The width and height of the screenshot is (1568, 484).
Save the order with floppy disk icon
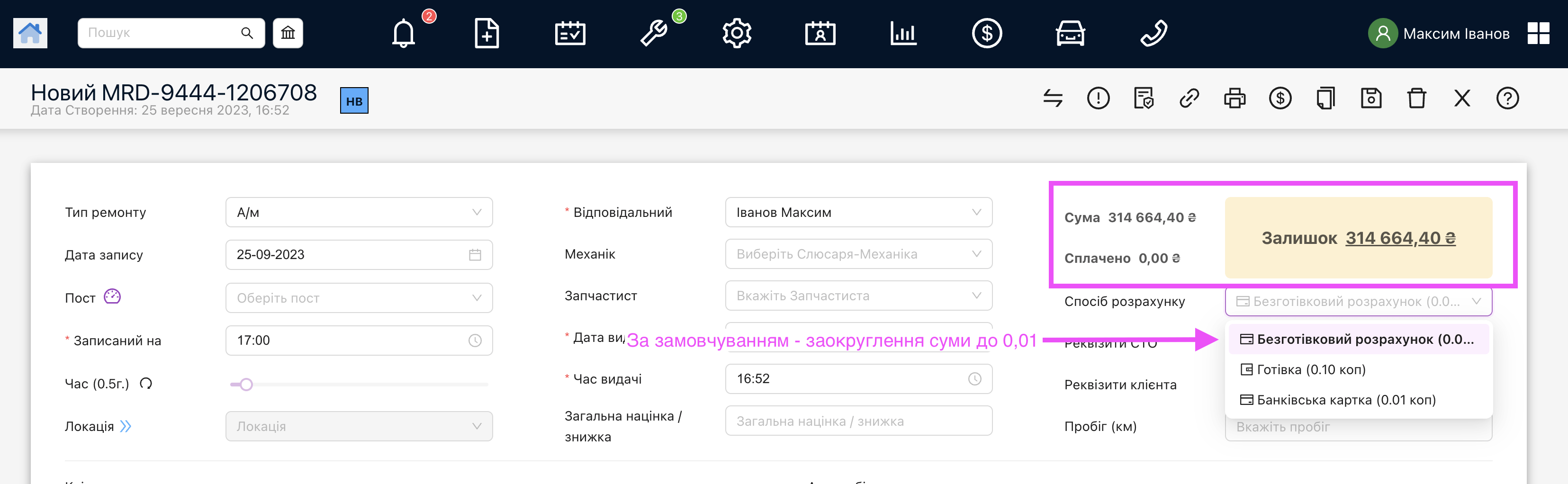point(1371,98)
